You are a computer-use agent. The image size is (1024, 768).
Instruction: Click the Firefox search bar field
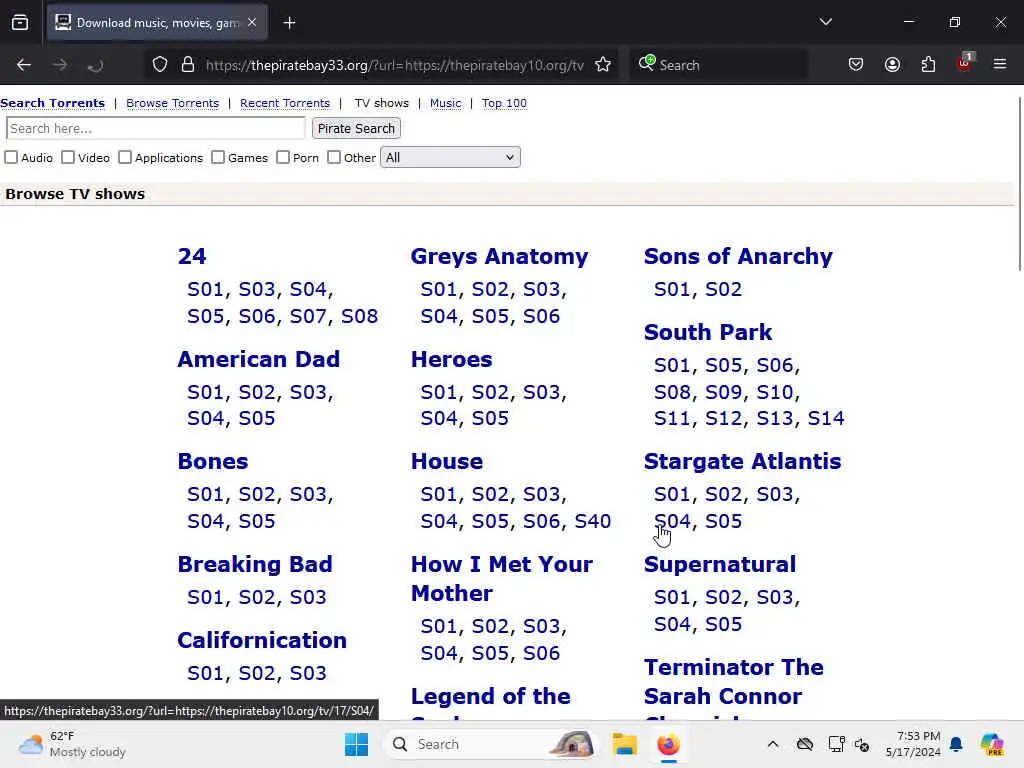(x=718, y=65)
